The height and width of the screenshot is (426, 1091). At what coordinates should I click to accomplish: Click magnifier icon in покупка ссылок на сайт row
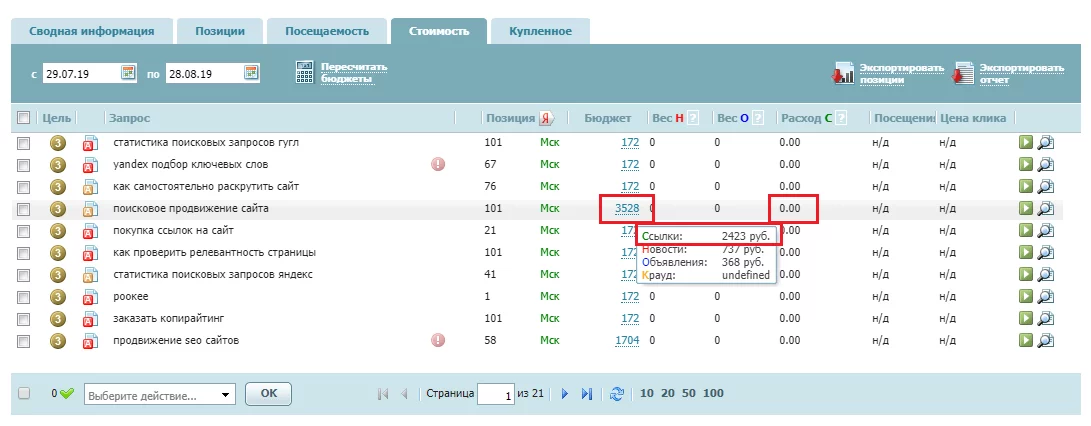(1046, 230)
